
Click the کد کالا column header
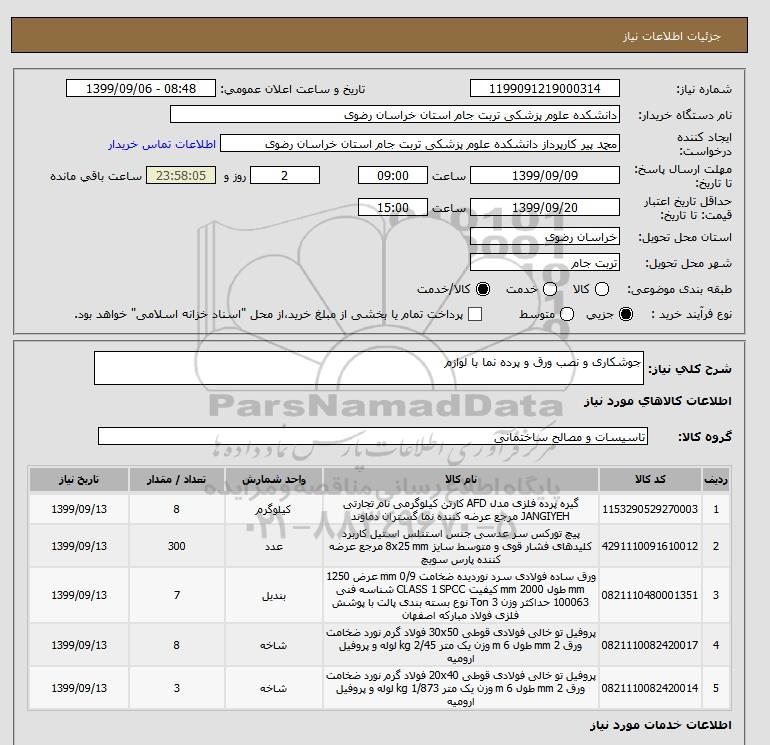(x=650, y=479)
